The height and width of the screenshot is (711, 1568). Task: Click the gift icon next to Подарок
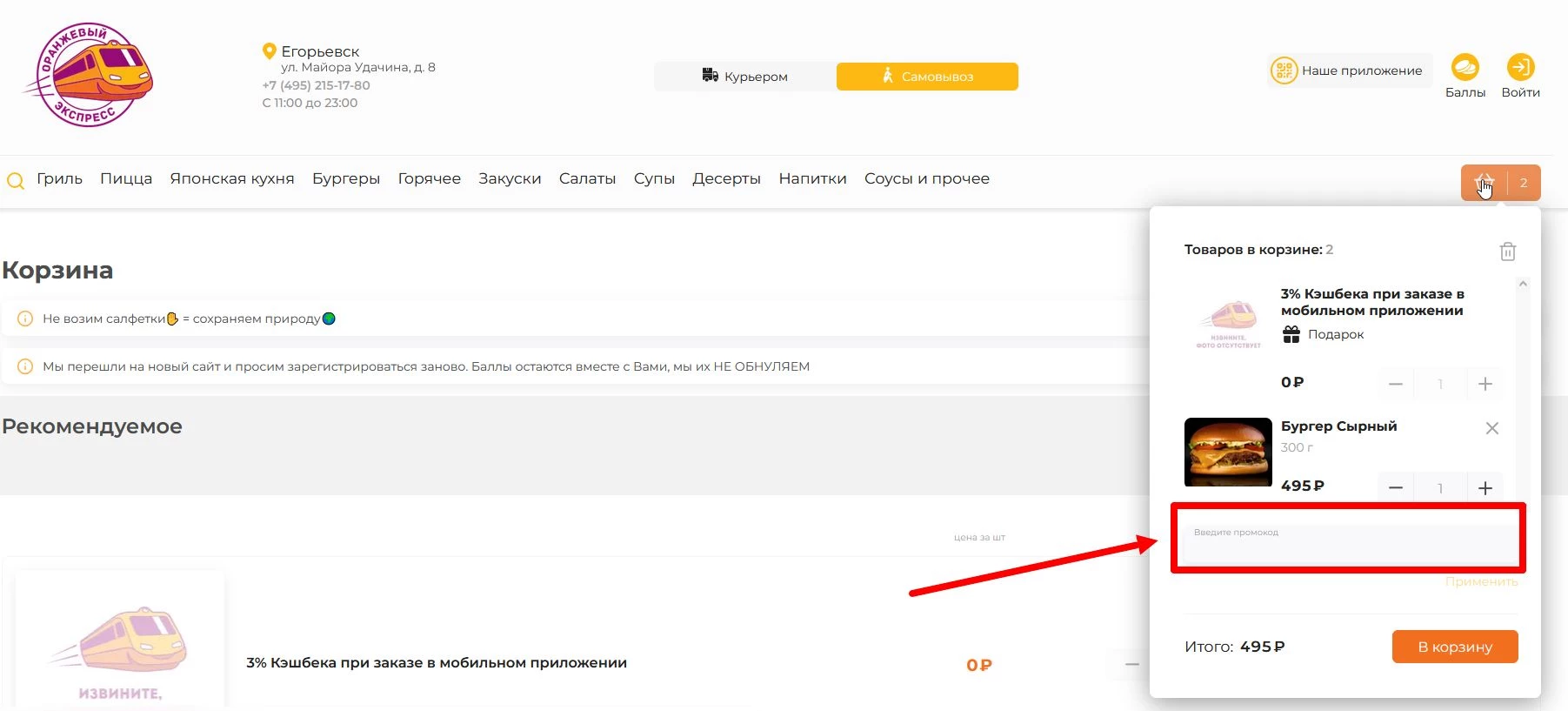pyautogui.click(x=1291, y=334)
